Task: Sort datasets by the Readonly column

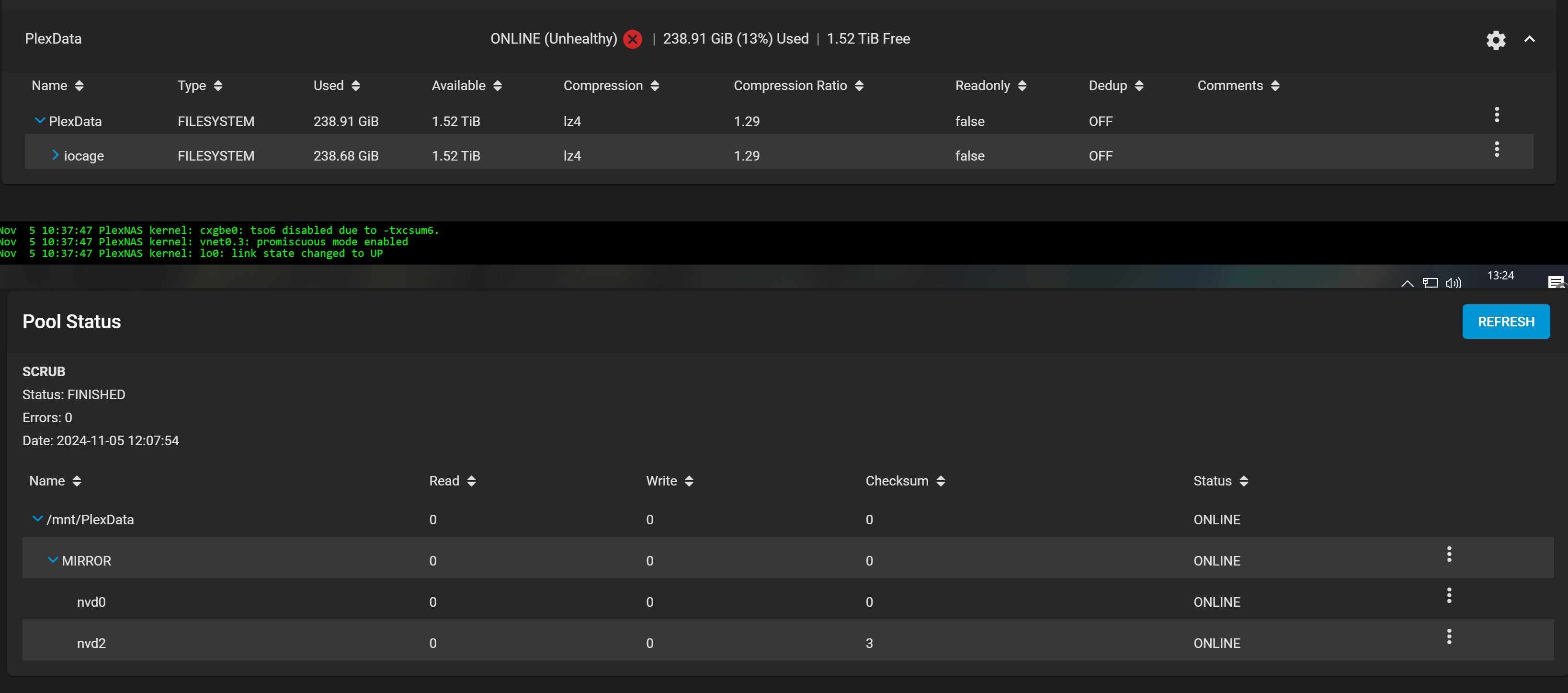Action: tap(990, 85)
